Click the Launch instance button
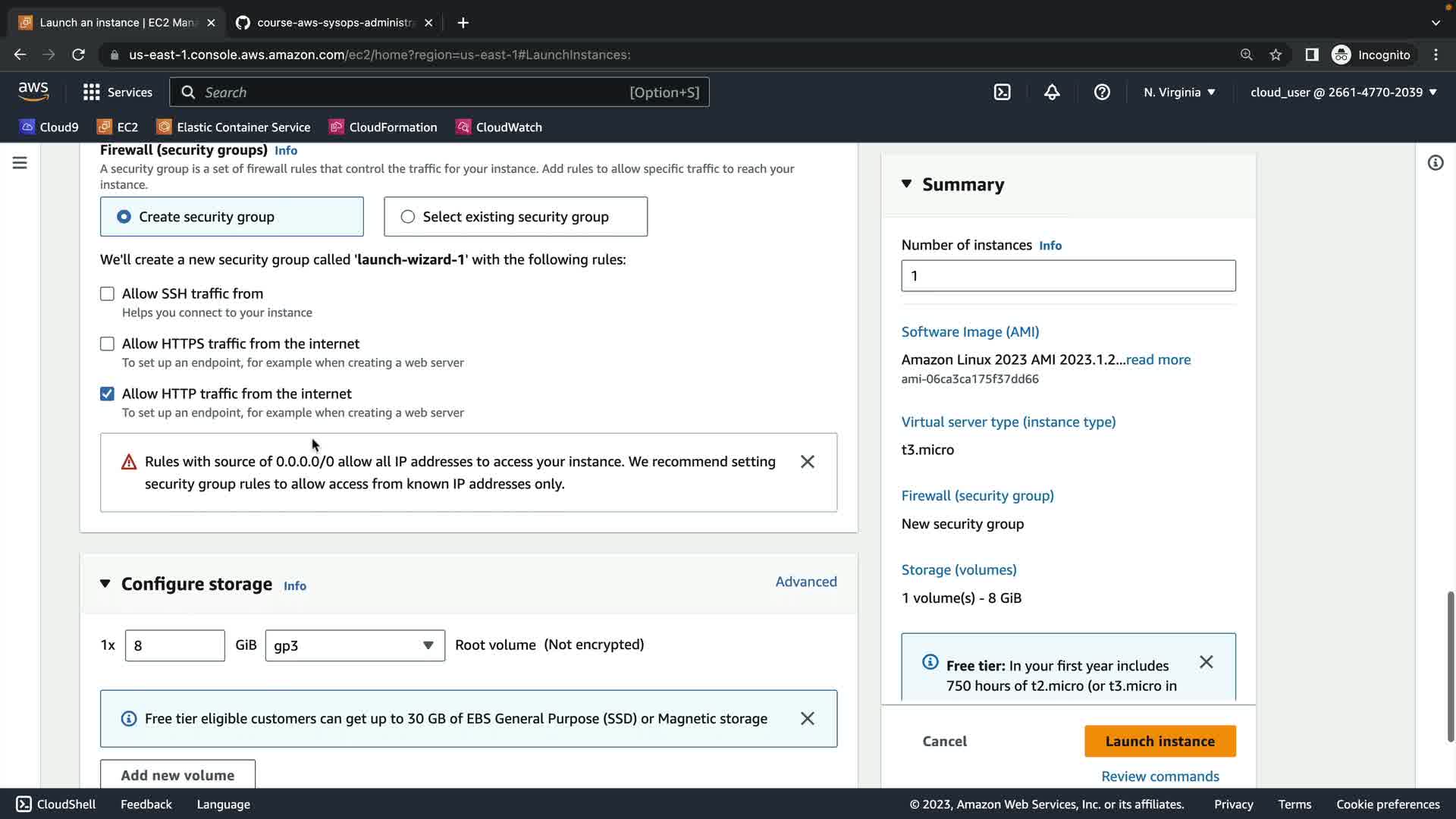Viewport: 1456px width, 819px height. pos(1159,741)
